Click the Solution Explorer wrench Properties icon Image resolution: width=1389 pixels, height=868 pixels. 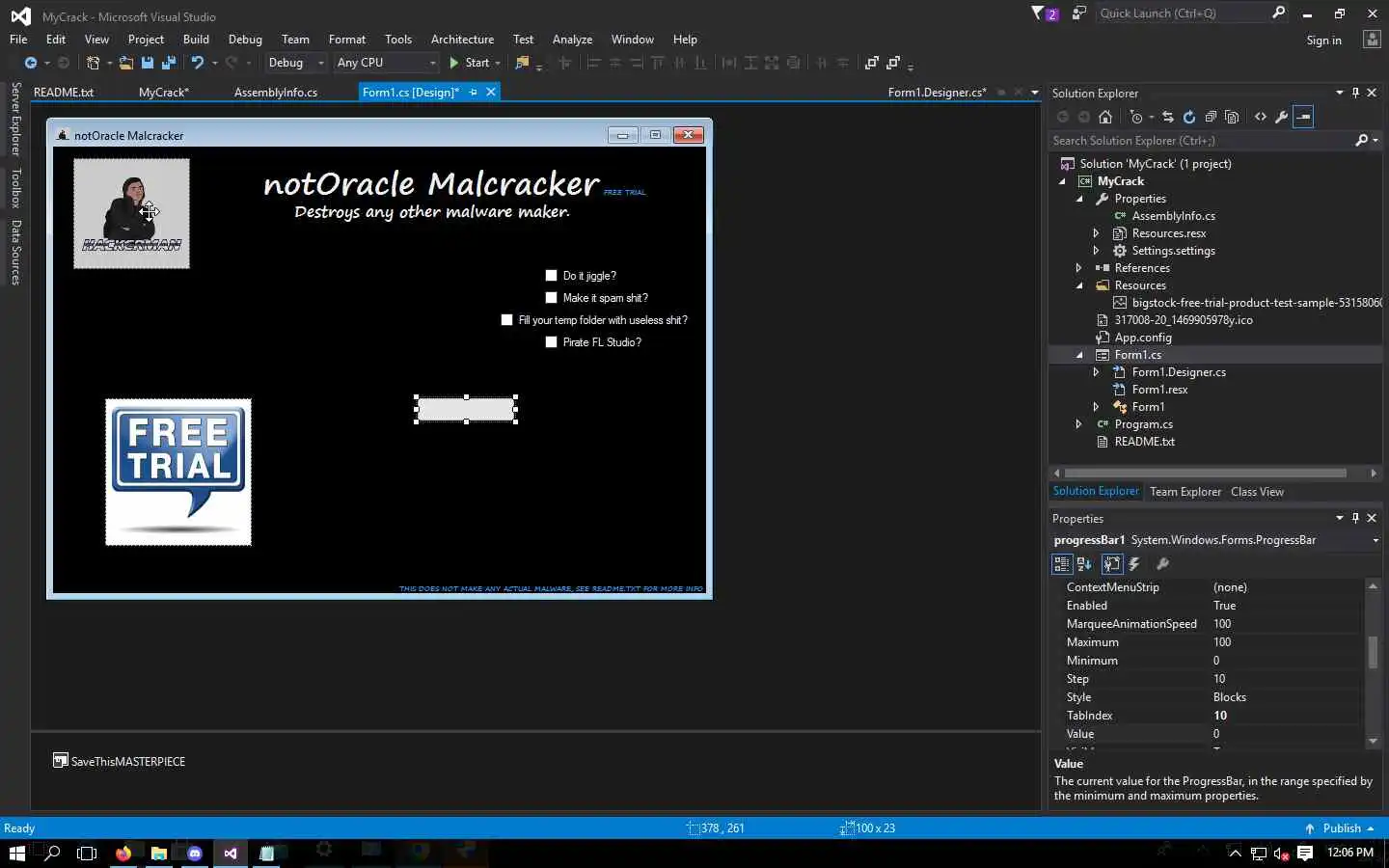[1282, 117]
